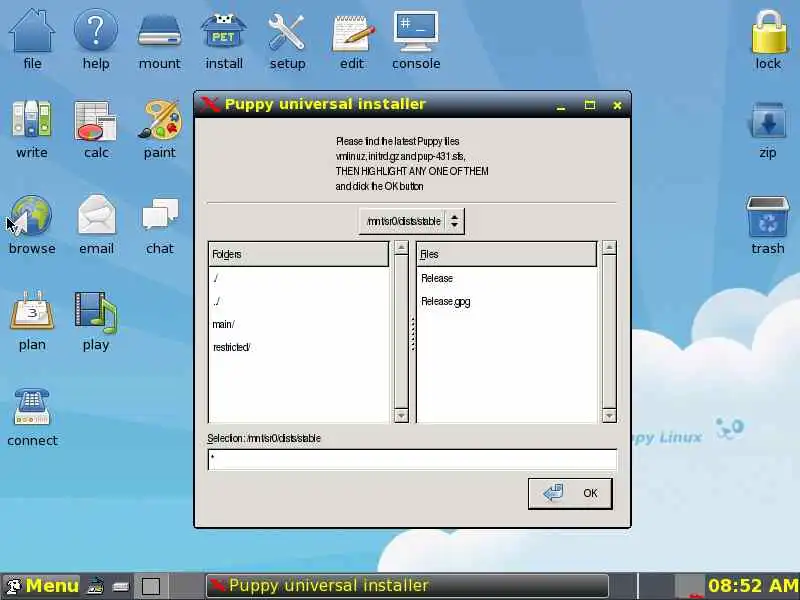This screenshot has width=800, height=600.
Task: Click the Menu start button in taskbar
Action: point(42,586)
